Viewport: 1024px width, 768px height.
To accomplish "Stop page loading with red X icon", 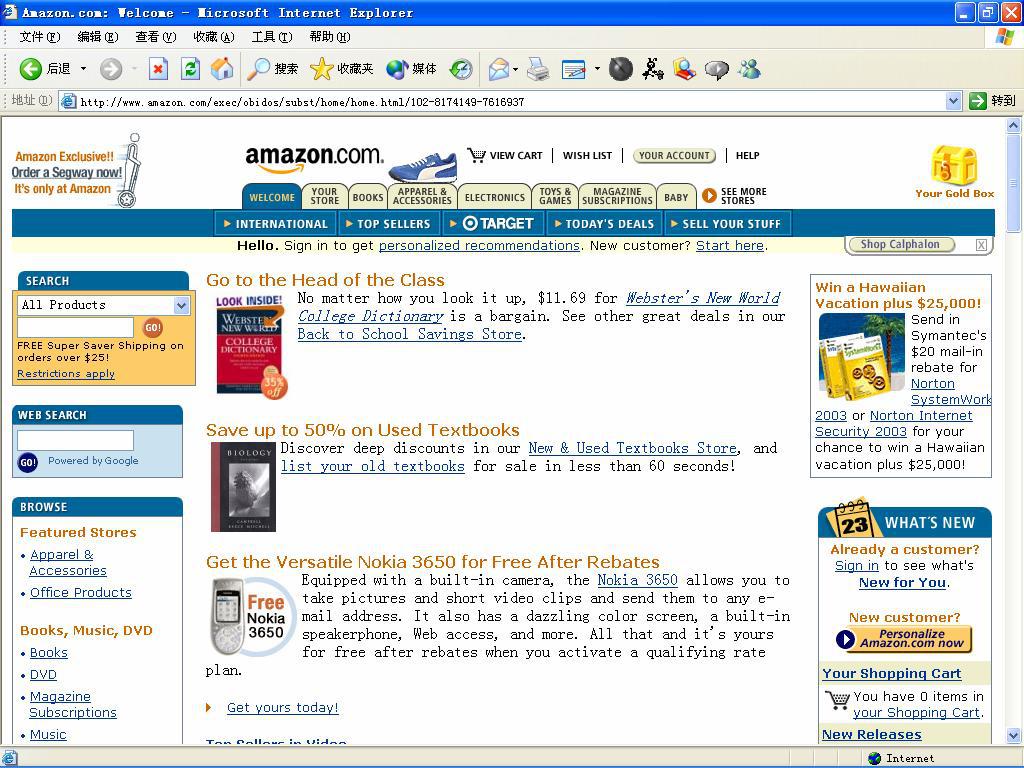I will coord(158,69).
